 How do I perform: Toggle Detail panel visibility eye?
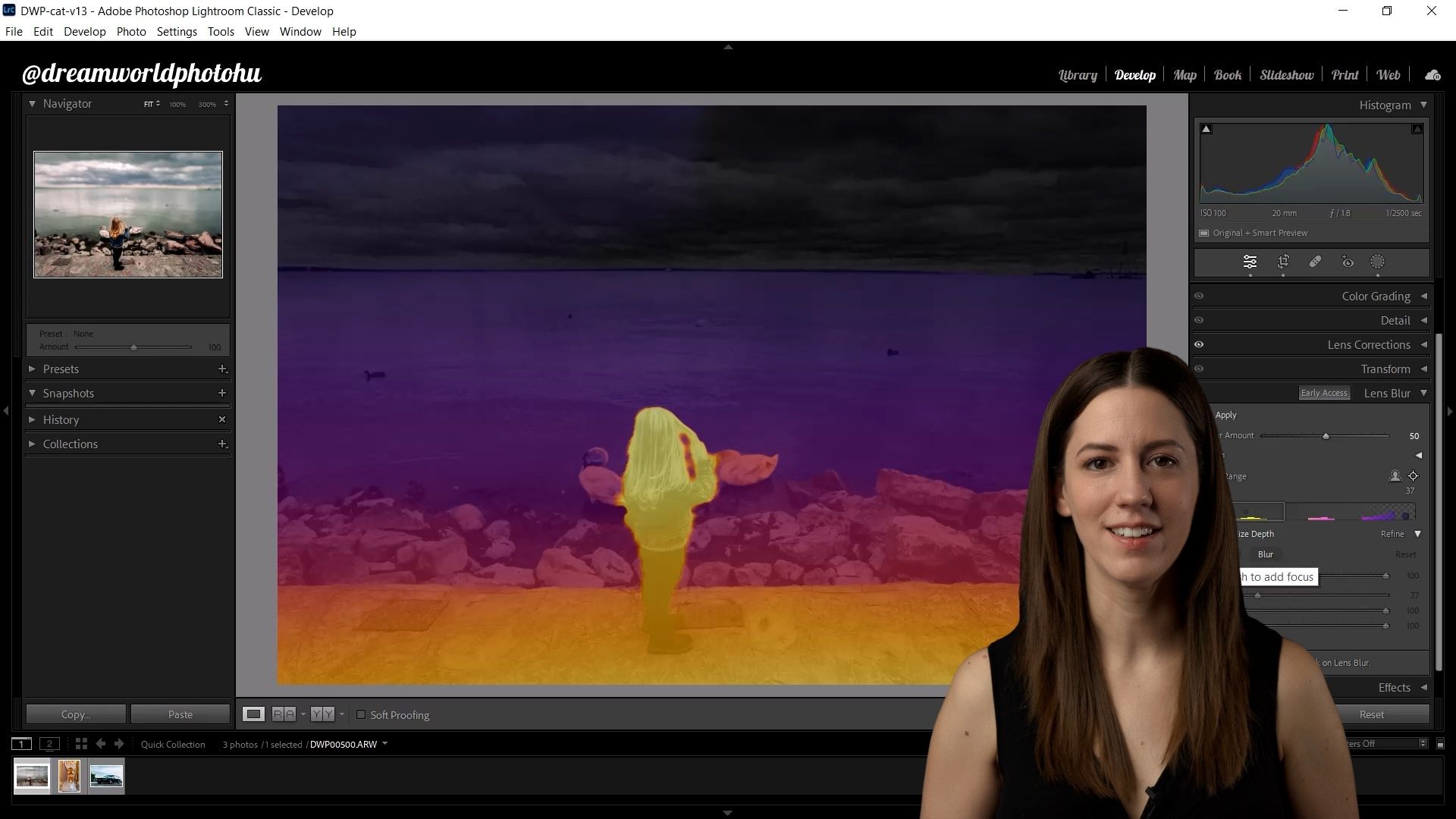tap(1199, 321)
